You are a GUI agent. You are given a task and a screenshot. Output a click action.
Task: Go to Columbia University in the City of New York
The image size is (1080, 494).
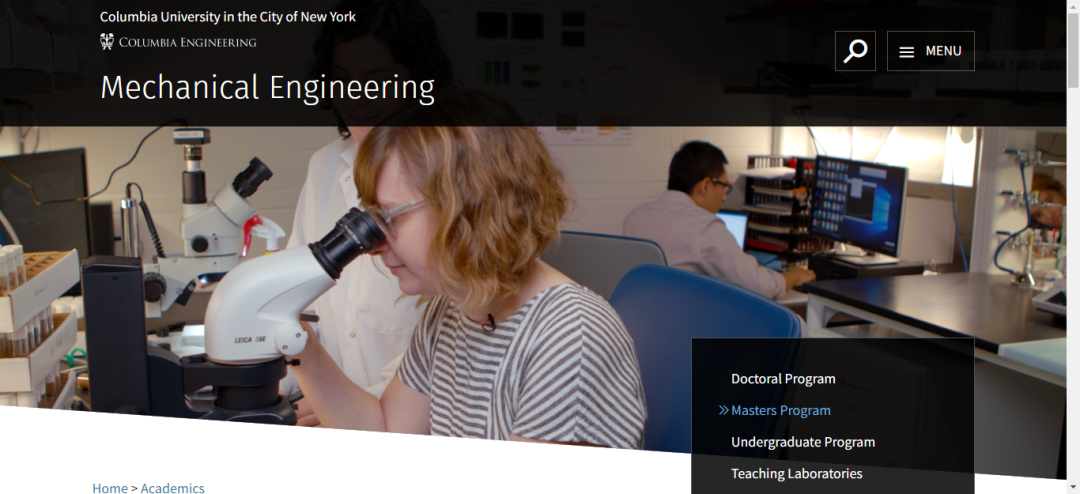[228, 17]
